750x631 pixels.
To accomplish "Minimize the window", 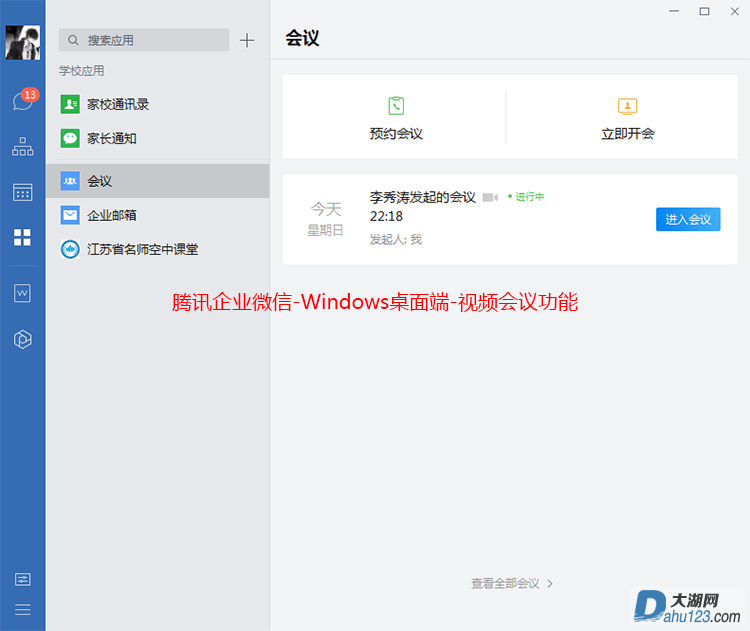I will (x=674, y=11).
